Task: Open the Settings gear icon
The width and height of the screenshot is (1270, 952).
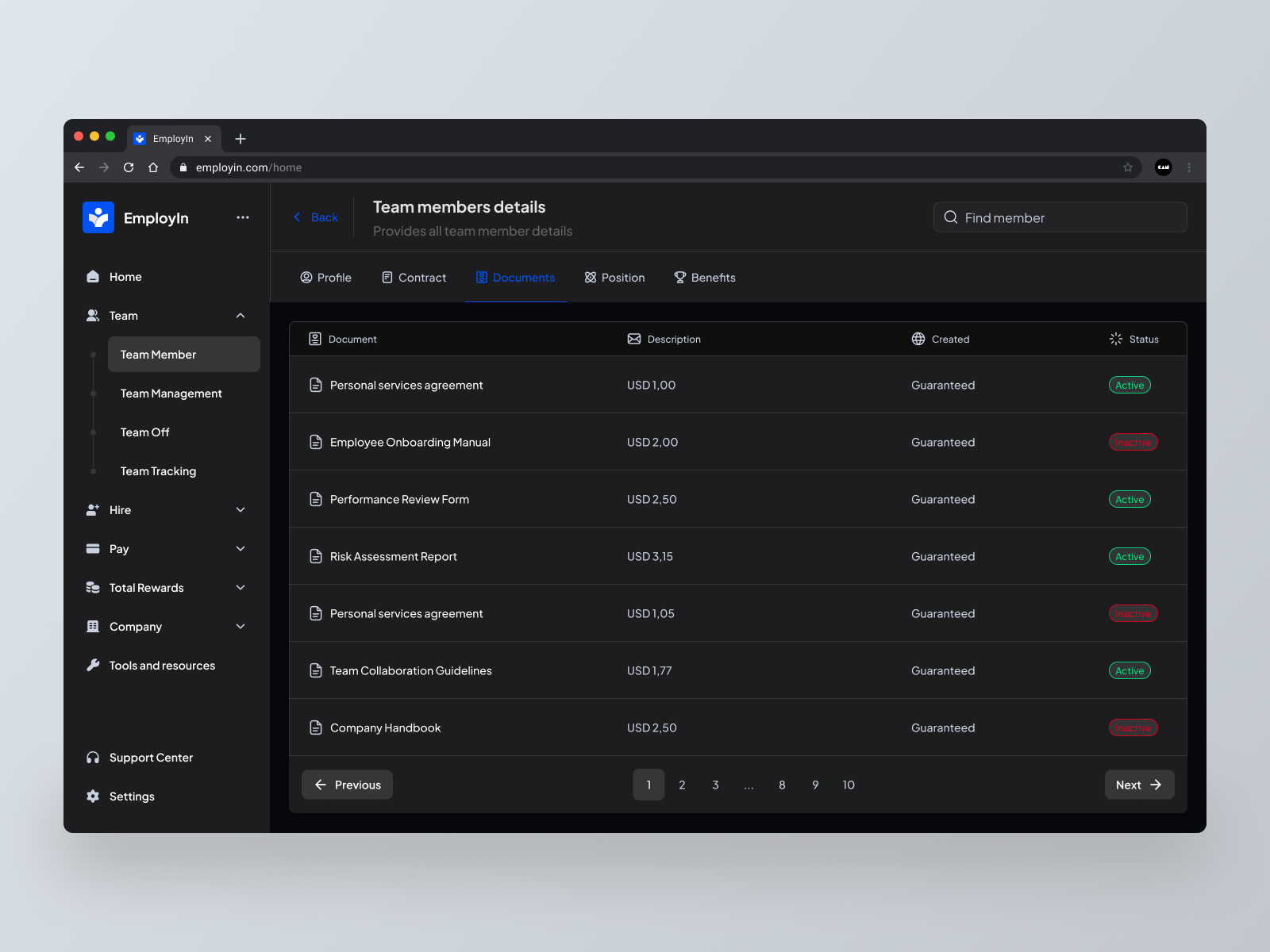Action: tap(94, 796)
